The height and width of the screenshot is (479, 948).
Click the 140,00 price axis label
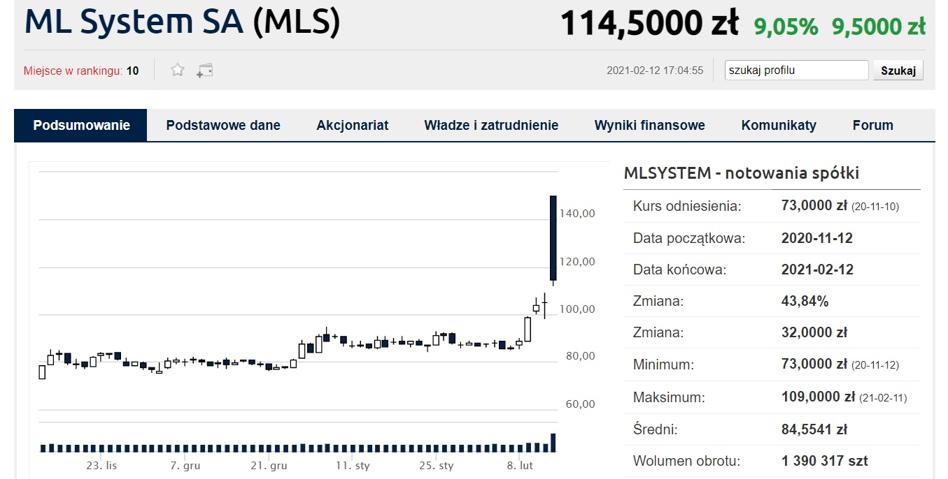pos(577,213)
